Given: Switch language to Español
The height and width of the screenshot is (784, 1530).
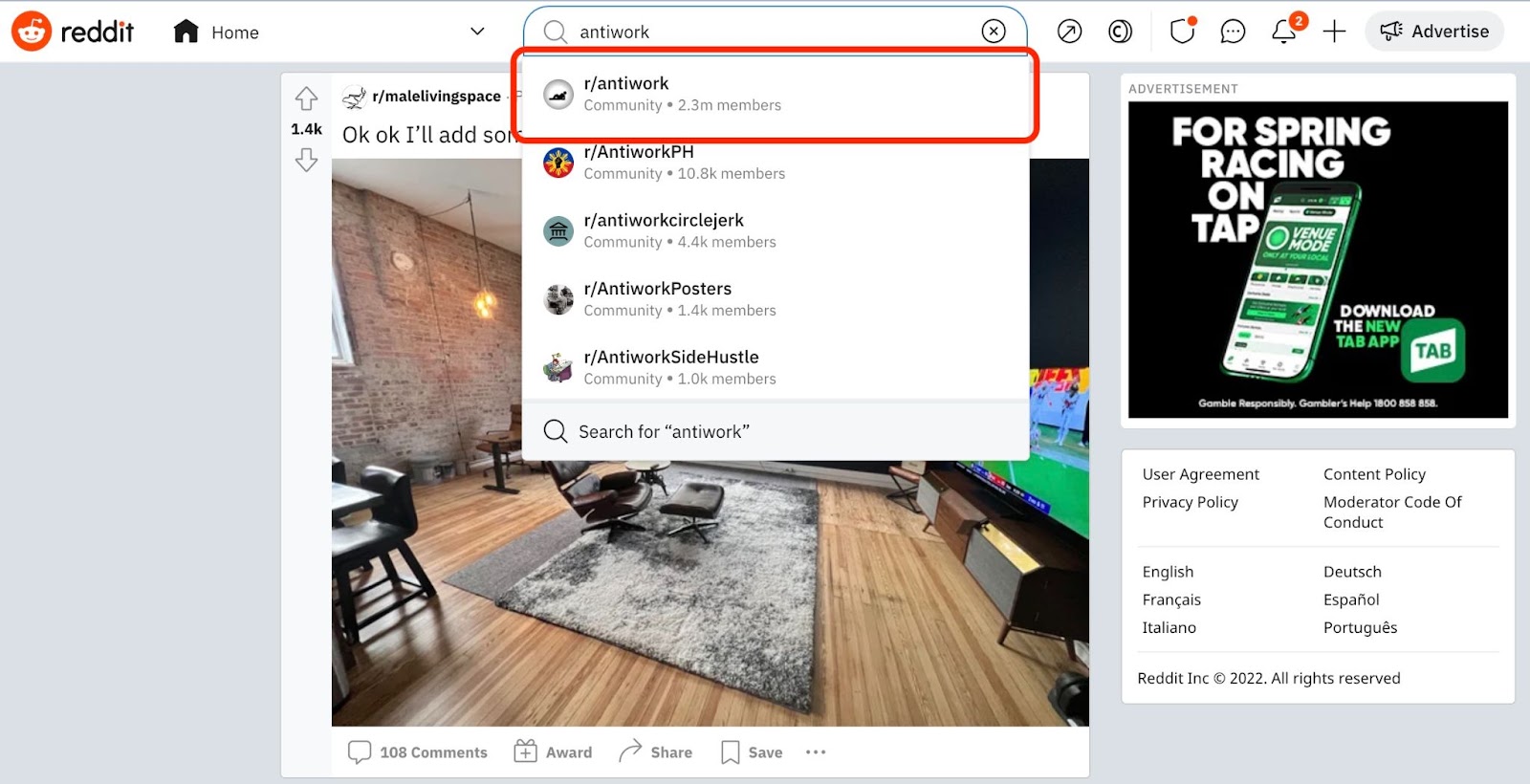Looking at the screenshot, I should coord(1351,599).
